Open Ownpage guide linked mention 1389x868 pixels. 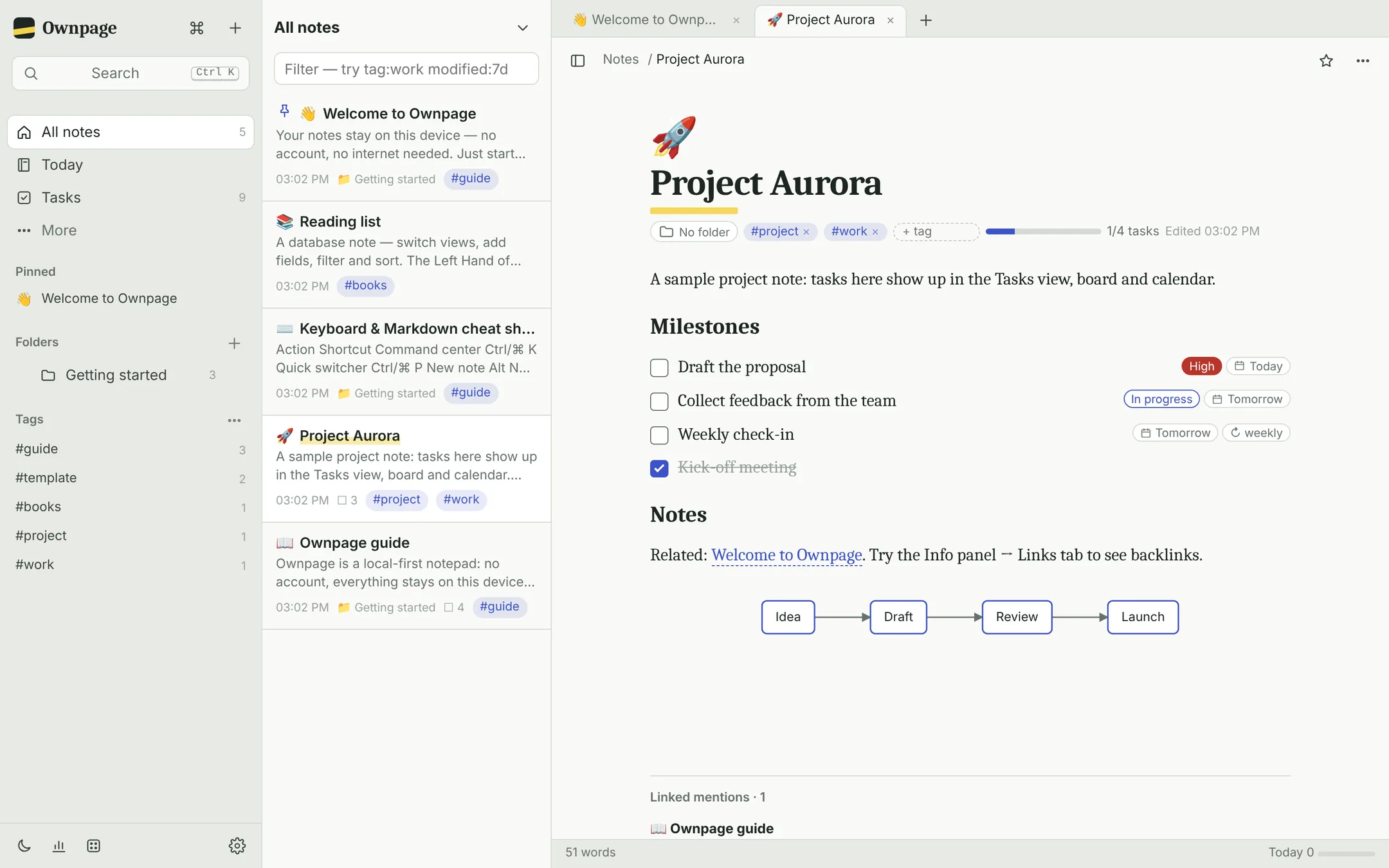712,828
